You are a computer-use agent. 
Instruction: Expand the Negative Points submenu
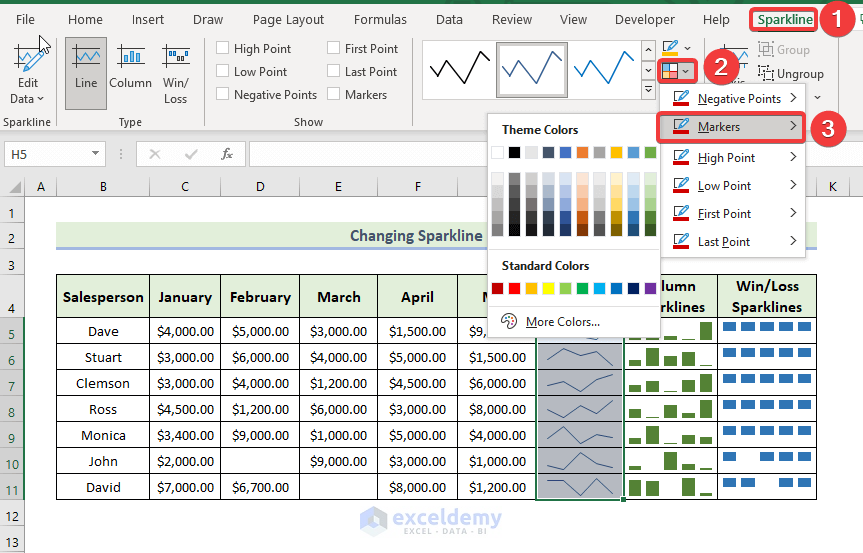[793, 98]
